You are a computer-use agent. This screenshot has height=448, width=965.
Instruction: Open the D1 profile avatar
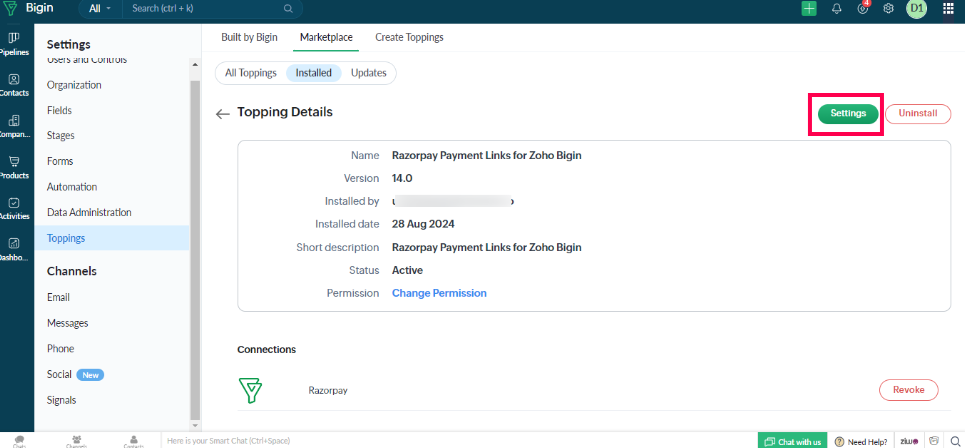coord(916,9)
